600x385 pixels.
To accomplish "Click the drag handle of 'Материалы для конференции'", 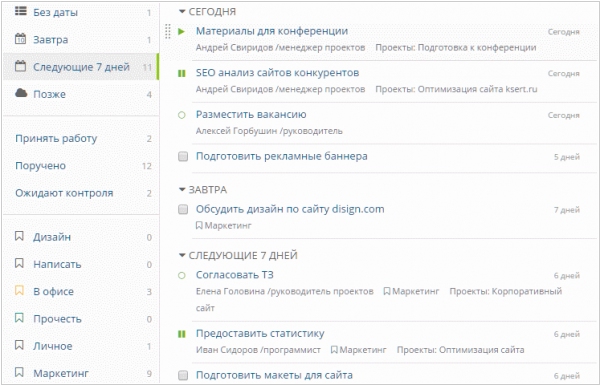I will coord(167,31).
